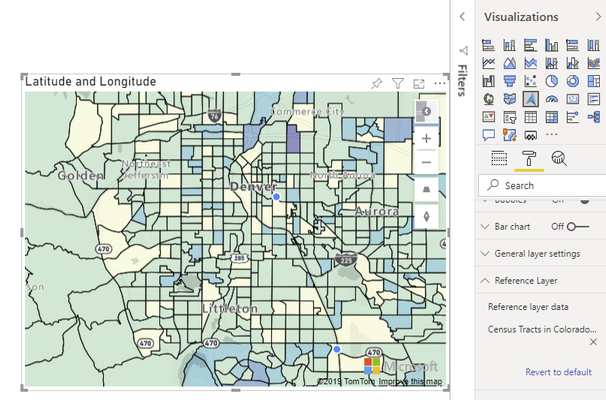Open More options ellipsis on map visual
606x400 pixels.
point(439,83)
